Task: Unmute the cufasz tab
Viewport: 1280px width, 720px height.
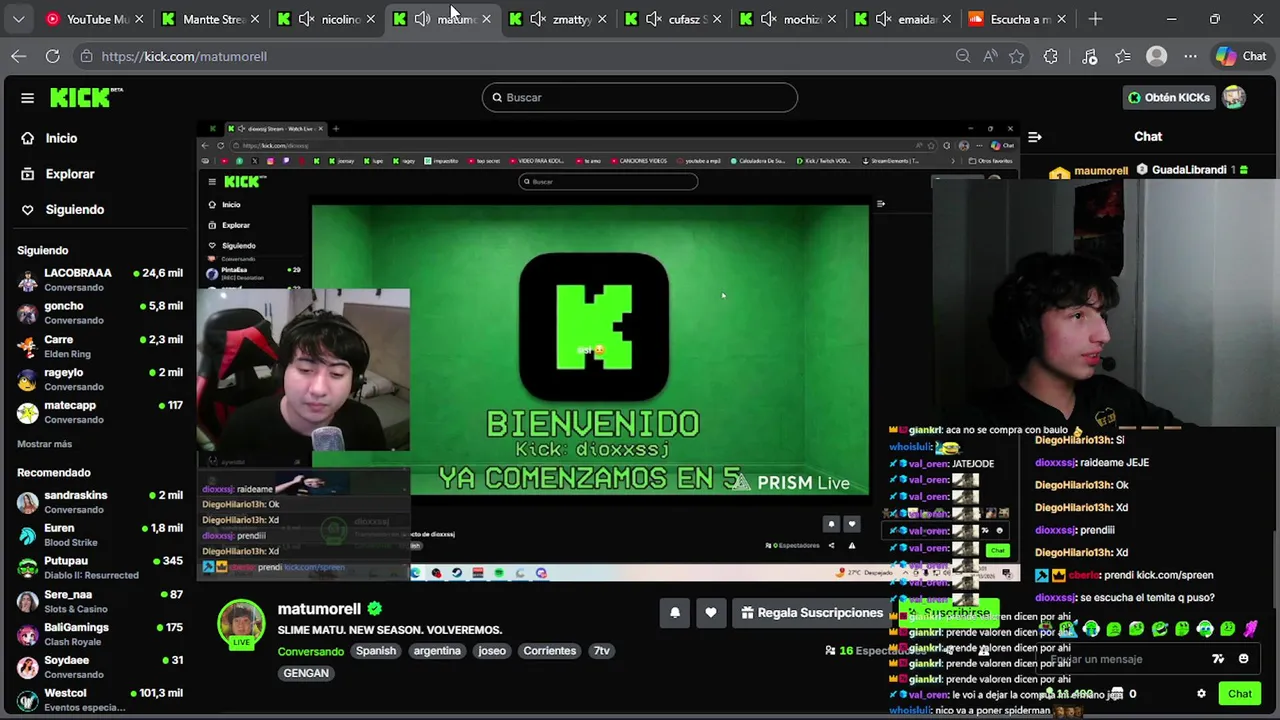Action: click(x=654, y=19)
